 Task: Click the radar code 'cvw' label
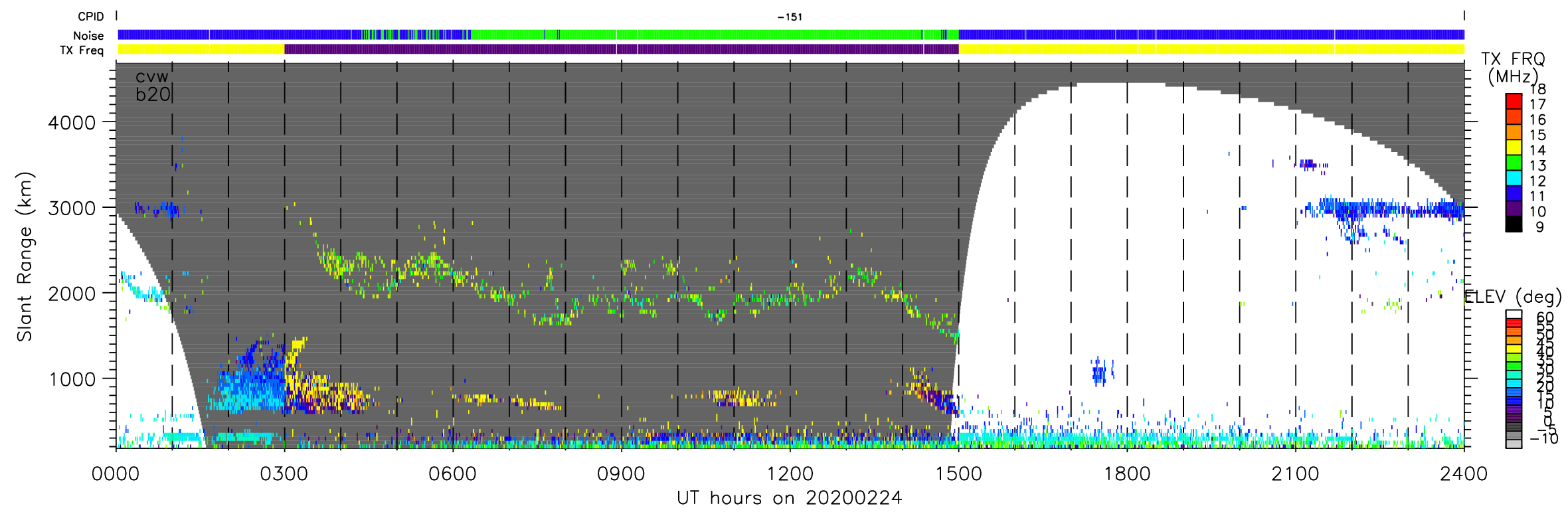152,77
